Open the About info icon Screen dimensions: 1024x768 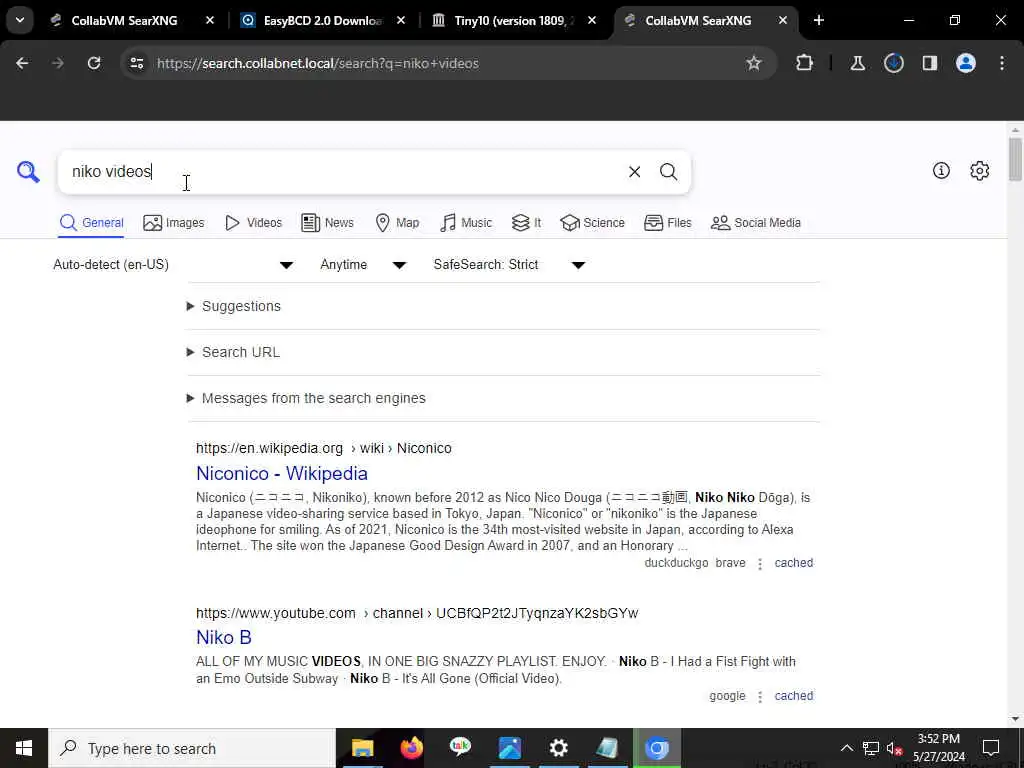pos(941,170)
